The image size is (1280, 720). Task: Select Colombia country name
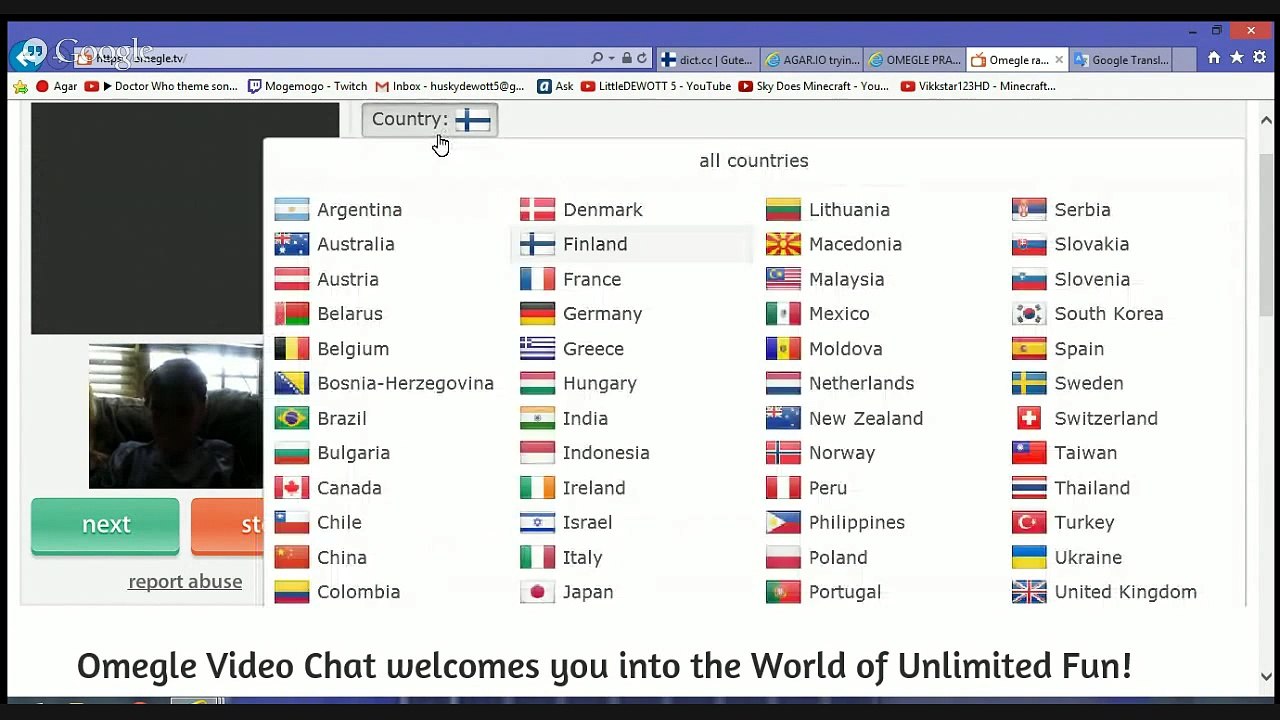[x=358, y=592]
